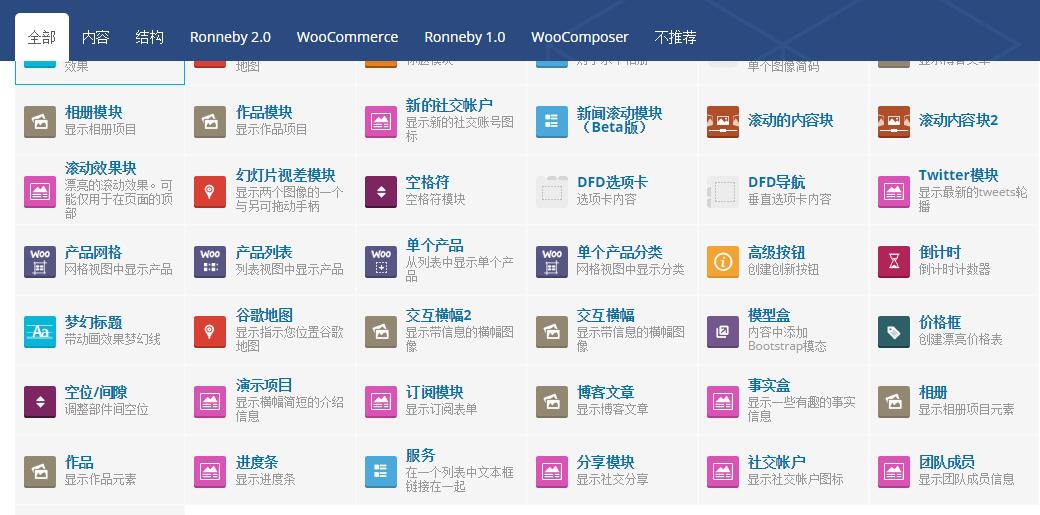Click the 高级按钮 orange info icon

pyautogui.click(x=723, y=262)
